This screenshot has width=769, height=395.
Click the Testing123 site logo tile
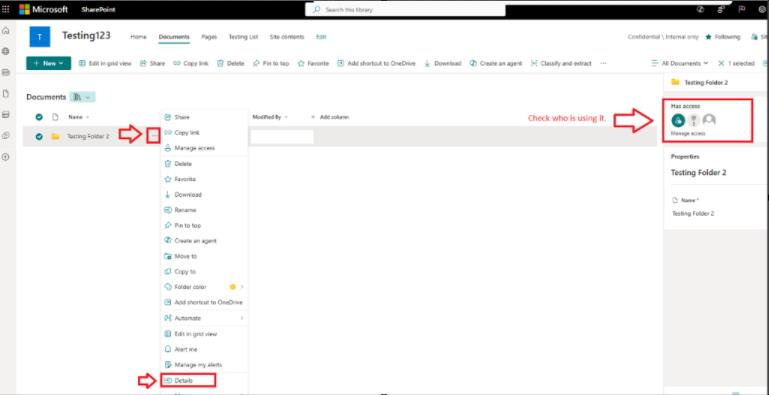(40, 37)
